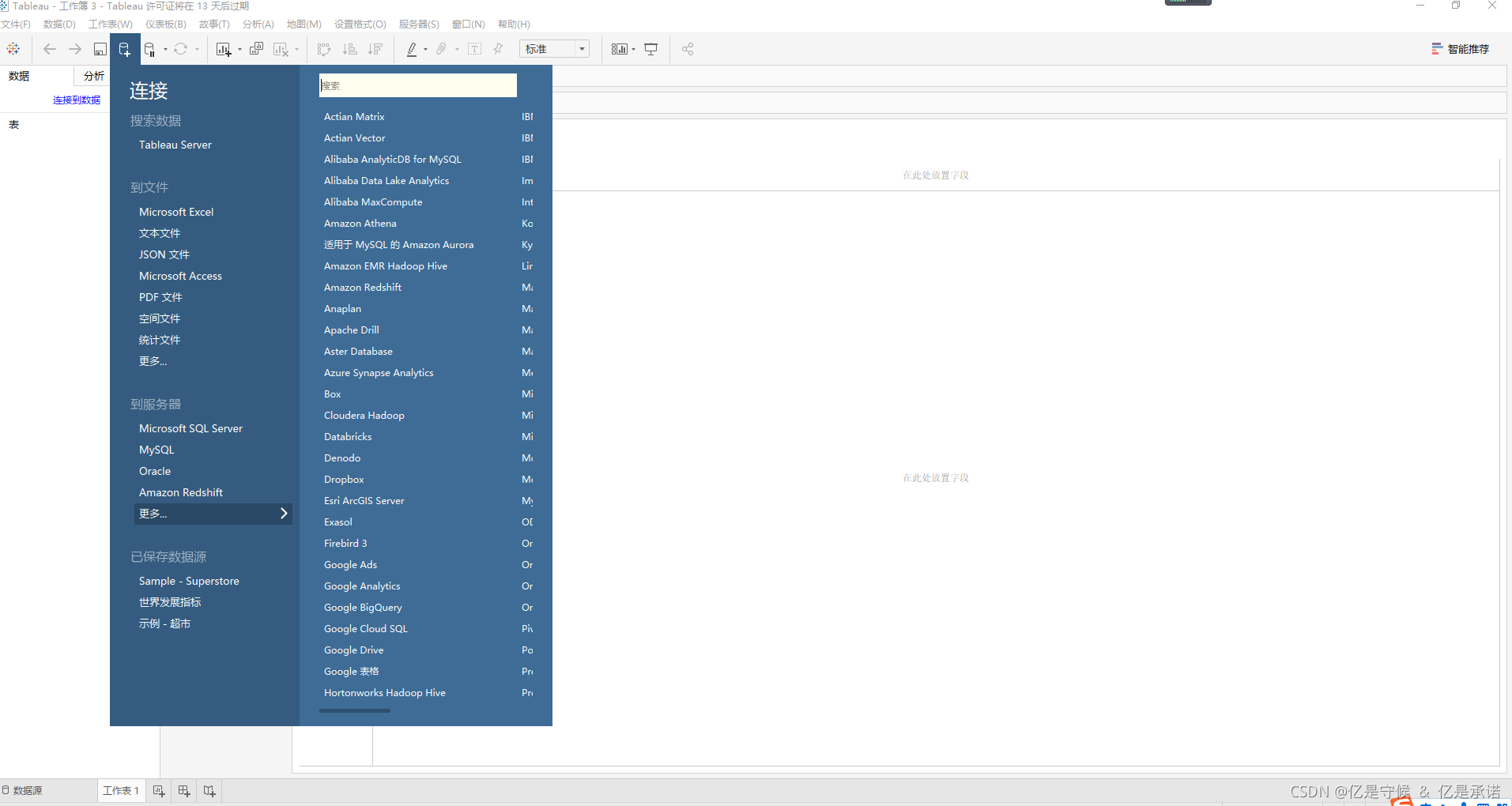Open 世界发展指标 saved data source

click(170, 602)
